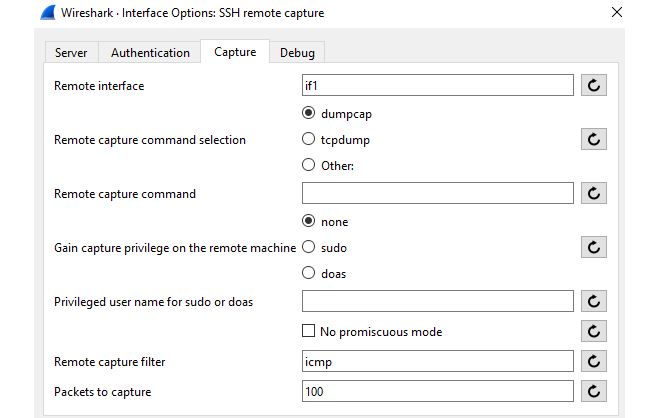Open the Authentication tab
Screen dimensions: 660x418
pyautogui.click(x=150, y=53)
